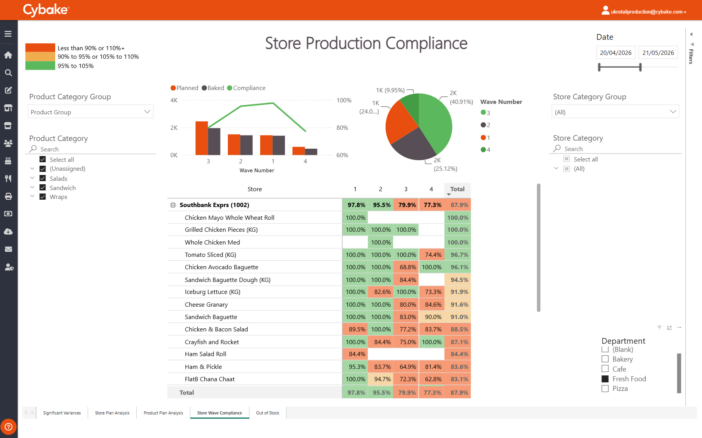
Task: Open the user settings sidebar icon
Action: tap(9, 267)
